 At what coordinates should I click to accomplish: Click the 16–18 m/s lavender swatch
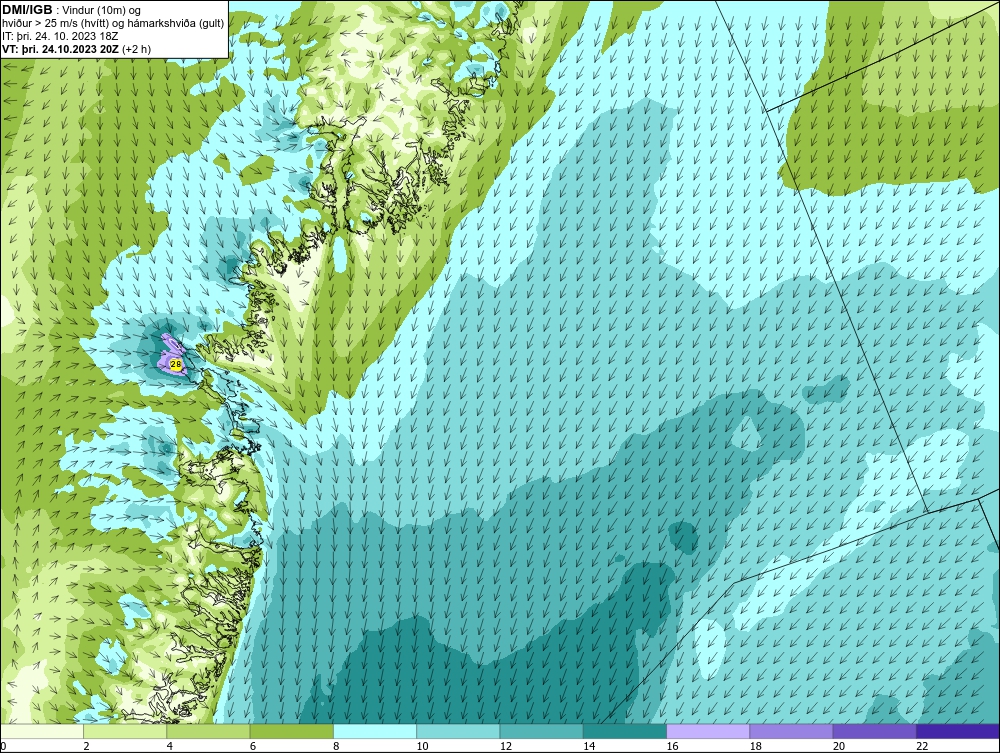click(708, 731)
